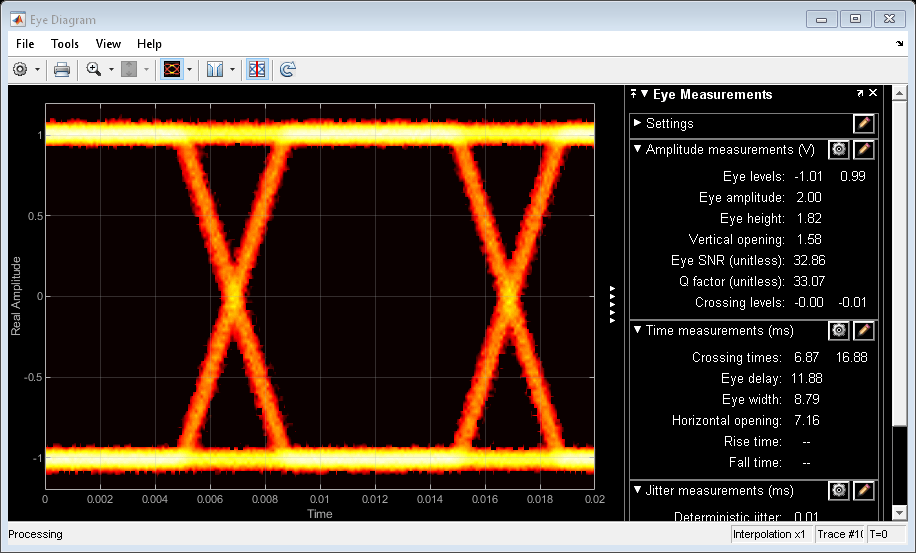Viewport: 916px width, 553px height.
Task: Click the Time axis label
Action: click(x=320, y=514)
